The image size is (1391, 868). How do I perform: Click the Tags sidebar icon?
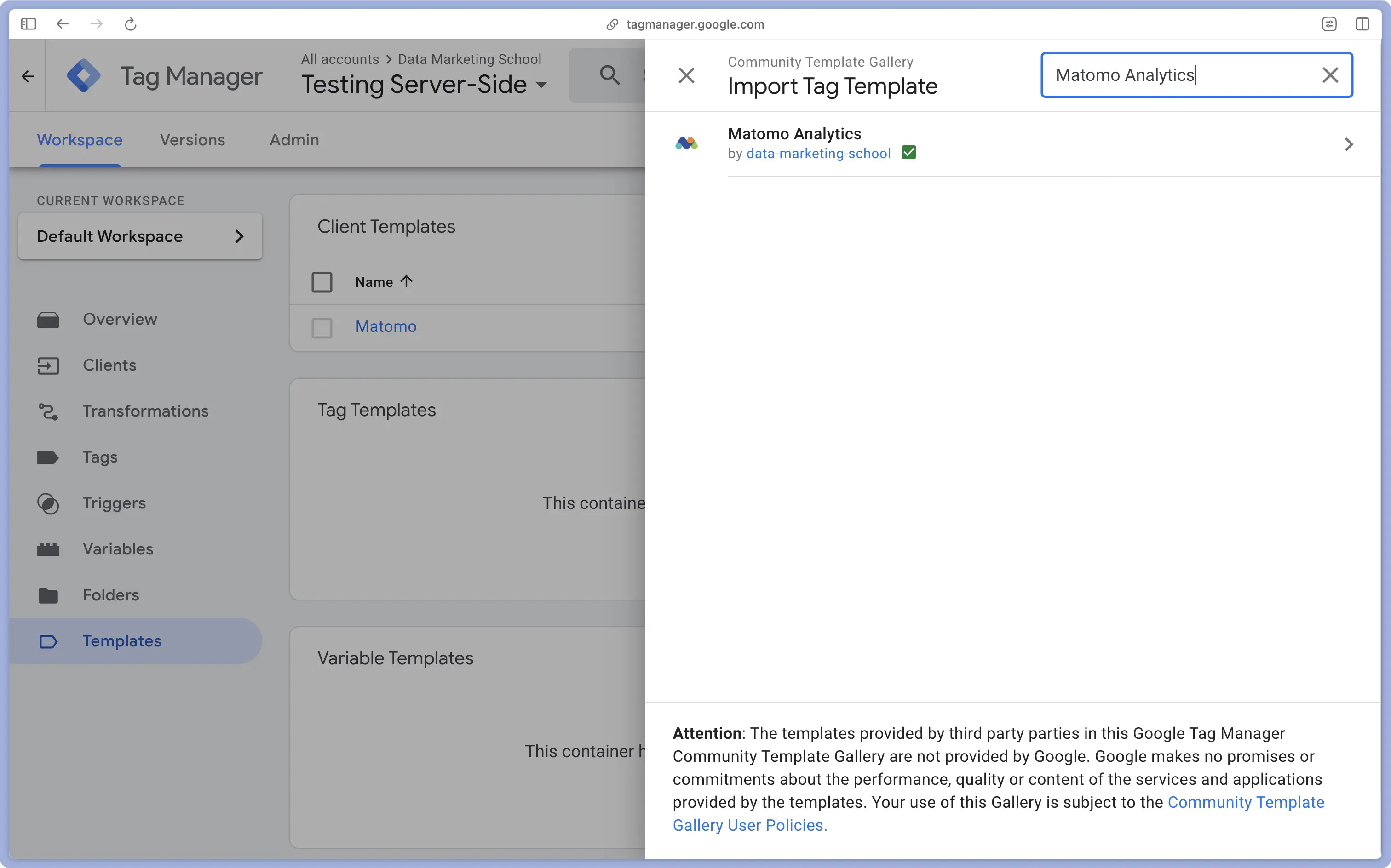(x=47, y=457)
